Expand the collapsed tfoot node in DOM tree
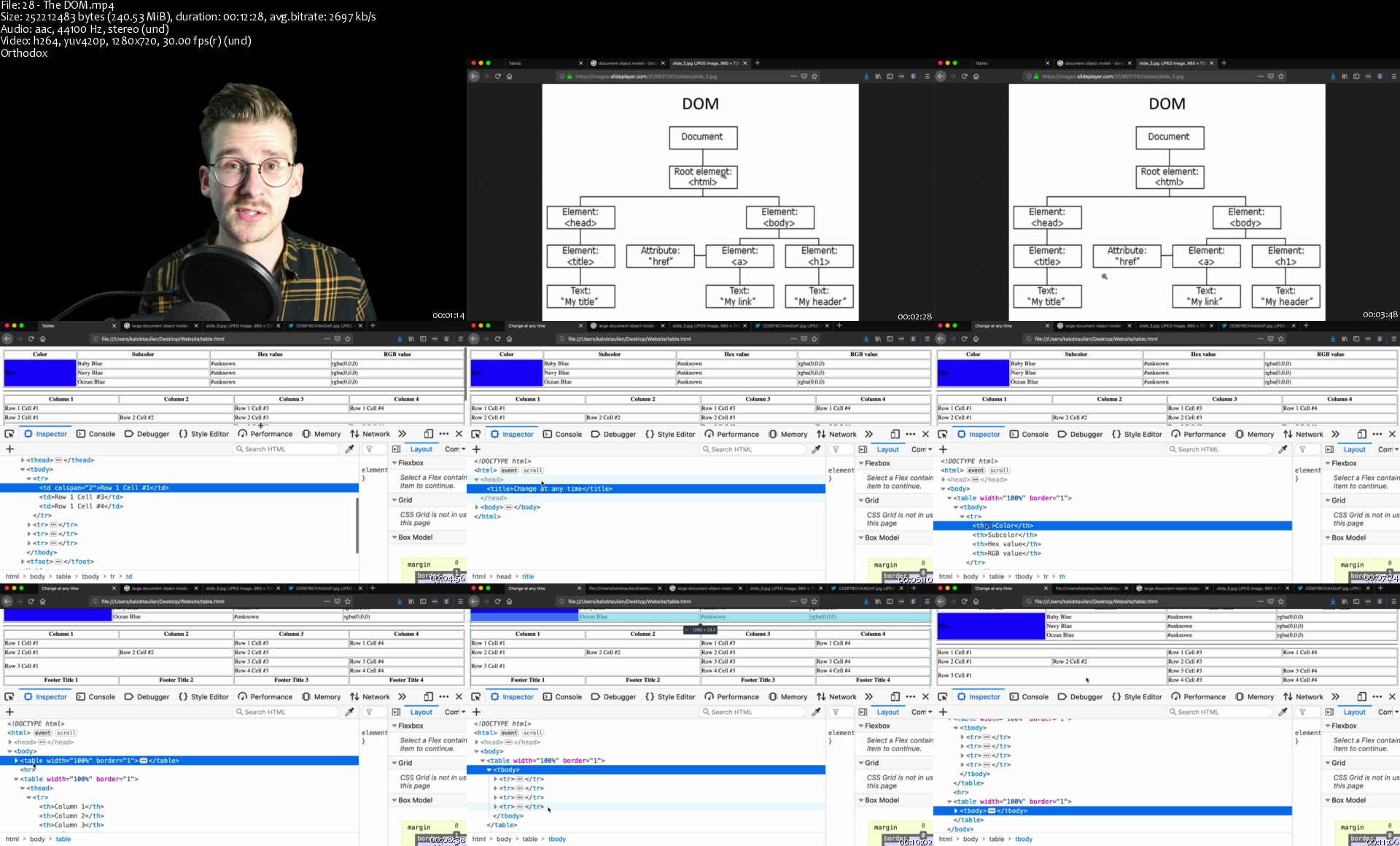1400x846 pixels. tap(23, 562)
